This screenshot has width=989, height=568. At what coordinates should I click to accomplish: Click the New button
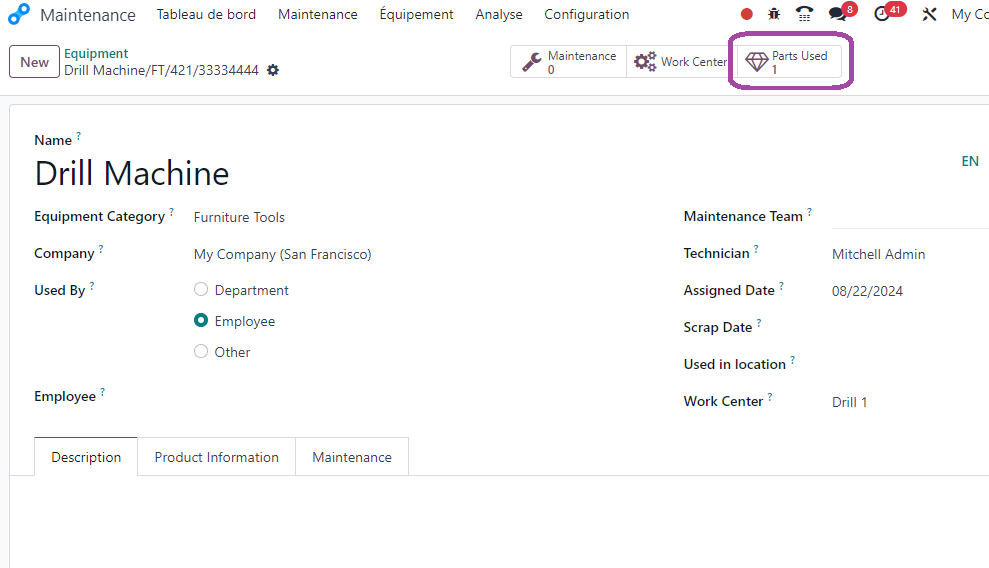(x=34, y=62)
